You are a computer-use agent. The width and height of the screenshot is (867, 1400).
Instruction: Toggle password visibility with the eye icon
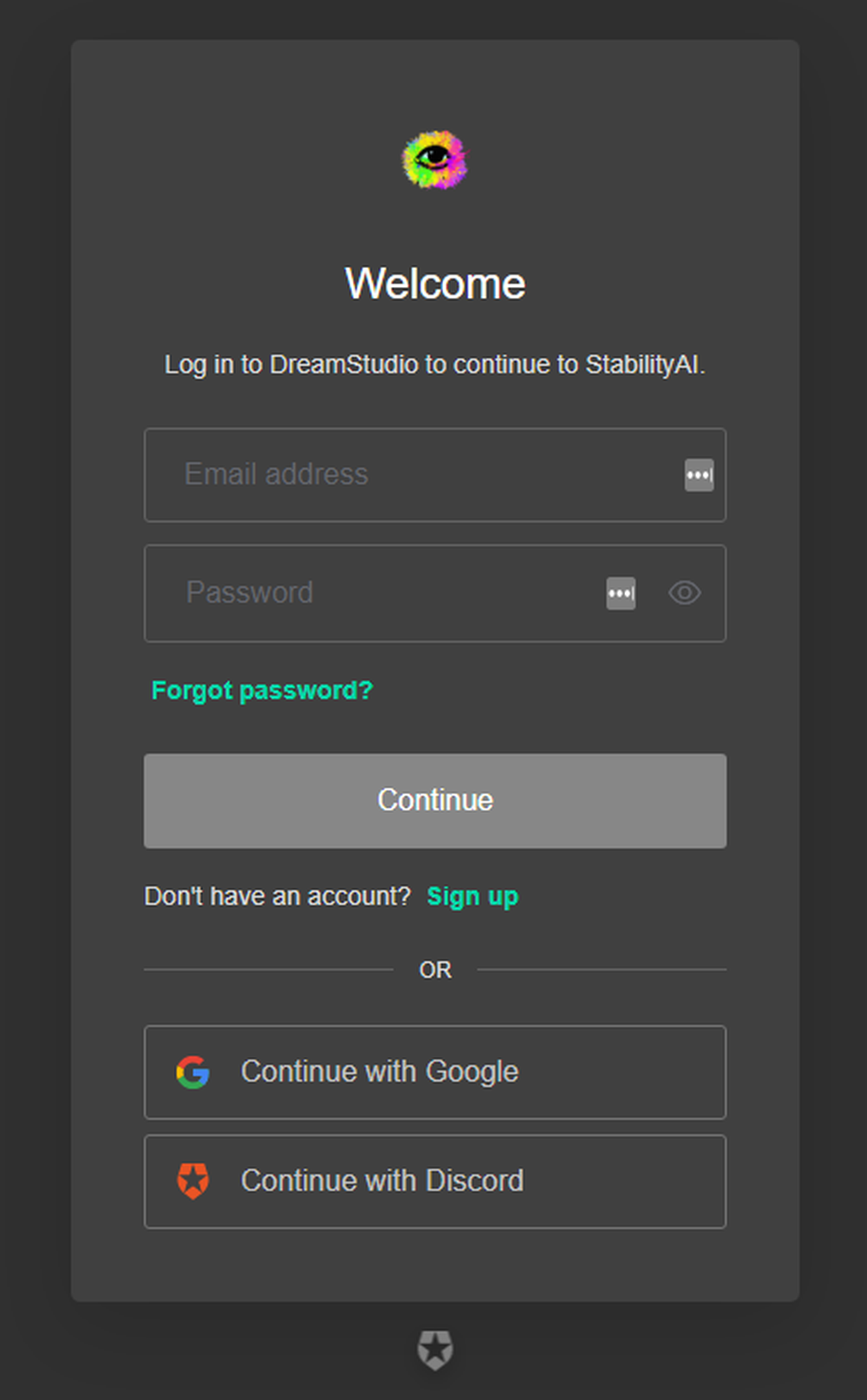tap(684, 593)
